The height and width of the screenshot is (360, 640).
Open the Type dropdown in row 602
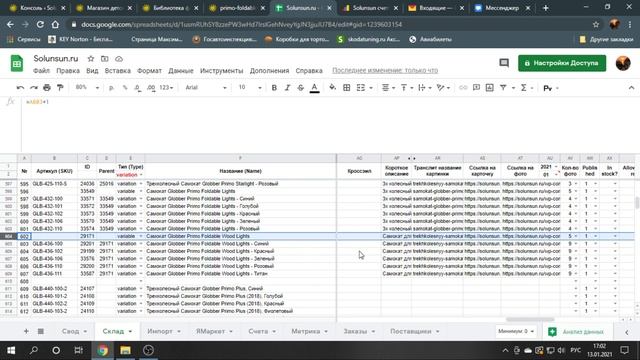click(x=141, y=236)
